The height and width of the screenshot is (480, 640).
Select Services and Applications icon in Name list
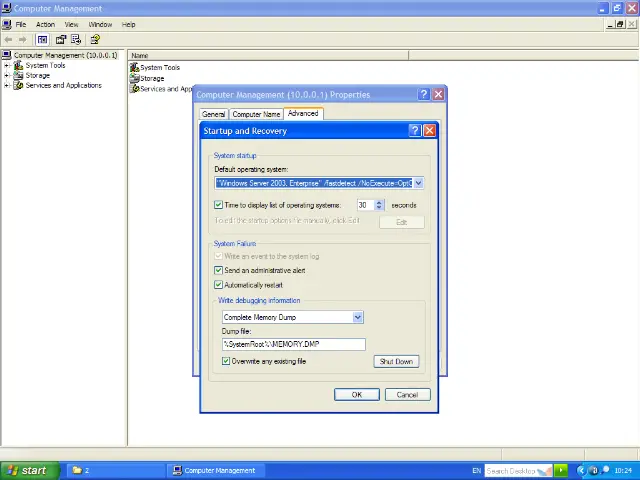[134, 89]
